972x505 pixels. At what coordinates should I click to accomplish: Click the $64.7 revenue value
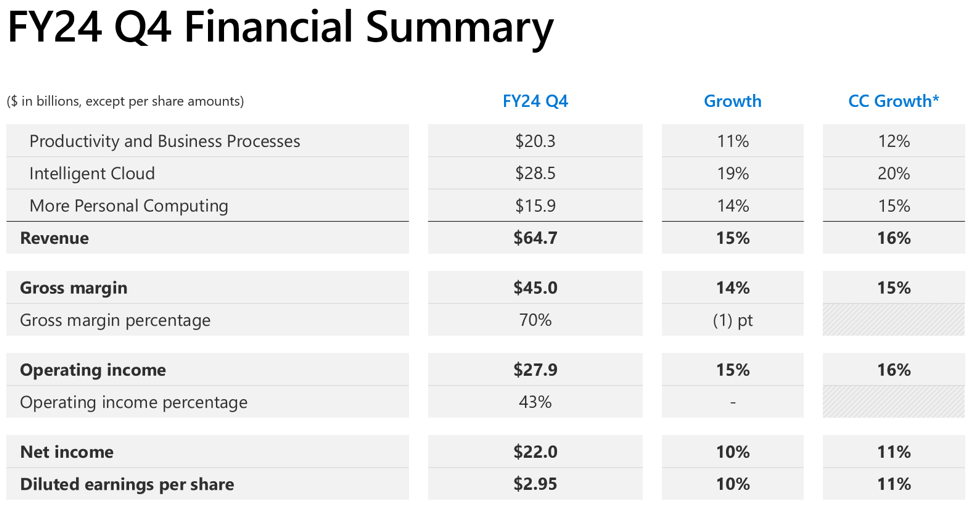coord(535,238)
